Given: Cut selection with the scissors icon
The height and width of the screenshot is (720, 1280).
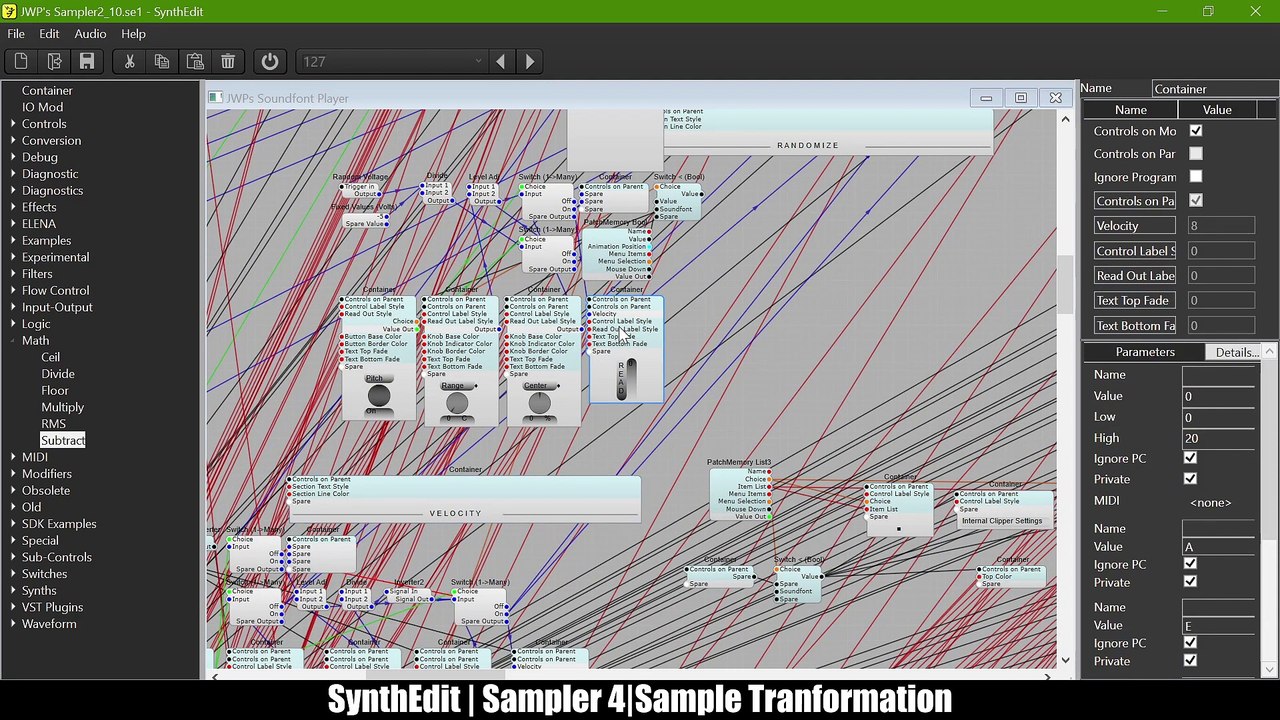Looking at the screenshot, I should point(129,62).
